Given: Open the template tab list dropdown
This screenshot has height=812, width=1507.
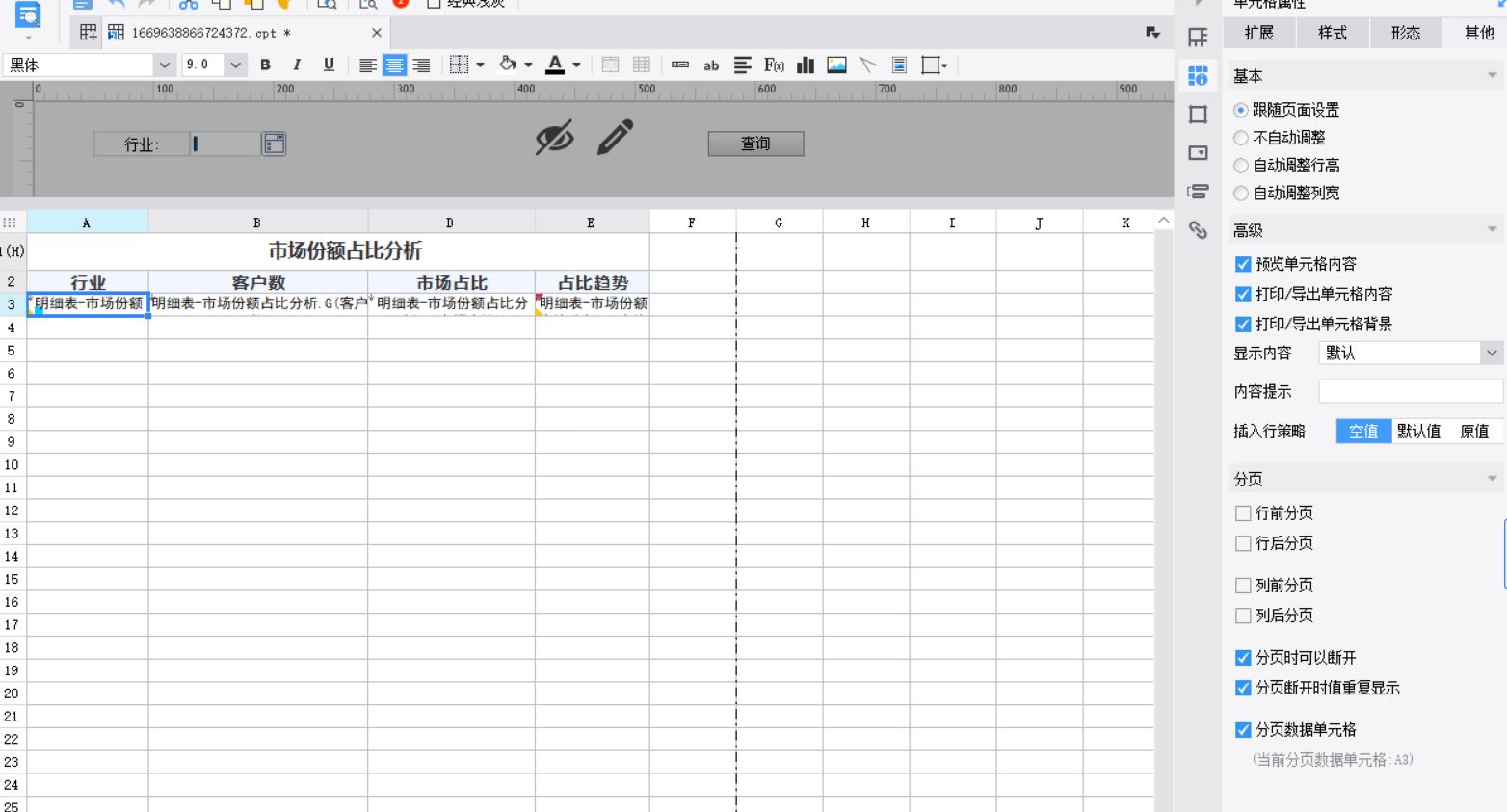Looking at the screenshot, I should (1152, 33).
